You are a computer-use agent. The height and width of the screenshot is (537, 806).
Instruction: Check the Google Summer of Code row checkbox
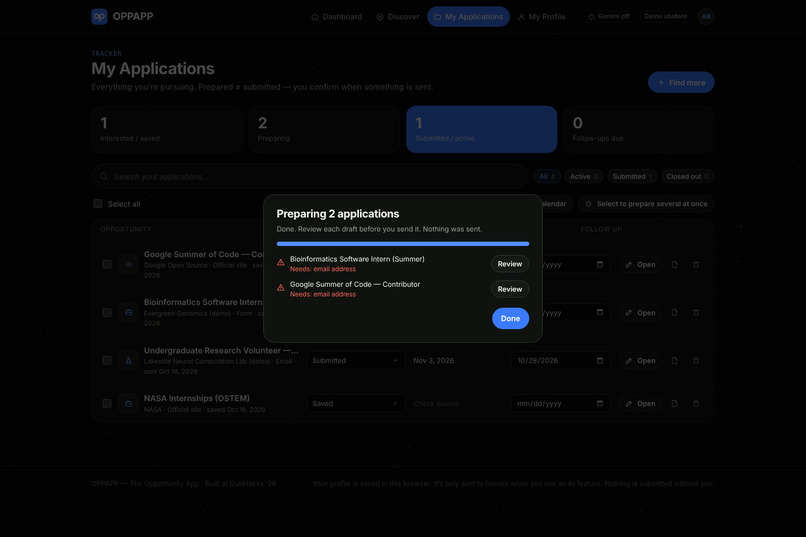[x=106, y=264]
